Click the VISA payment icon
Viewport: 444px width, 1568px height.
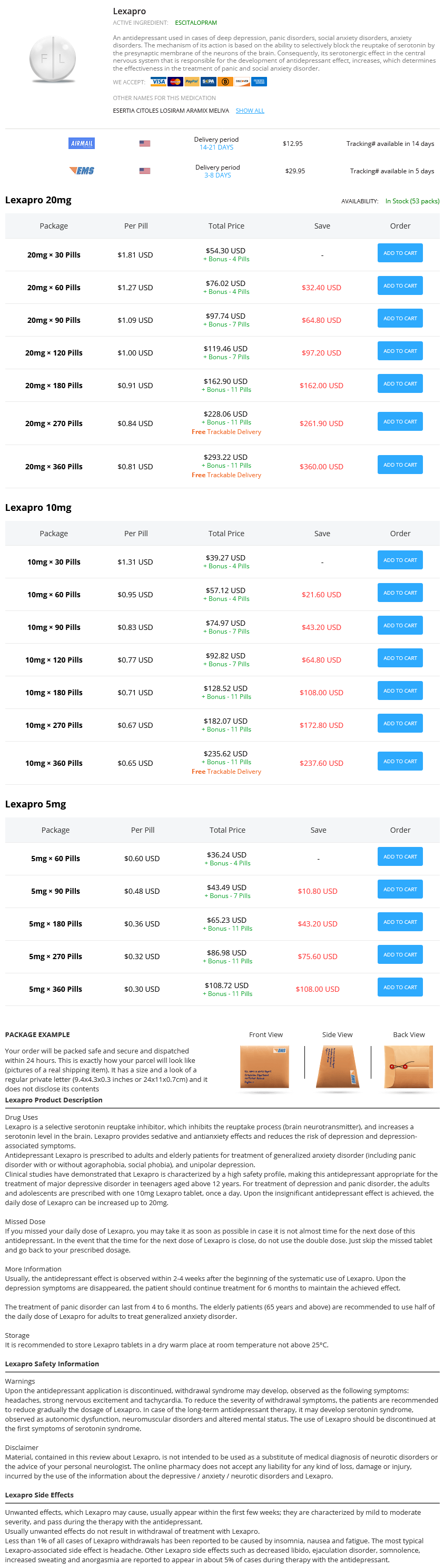tap(159, 82)
